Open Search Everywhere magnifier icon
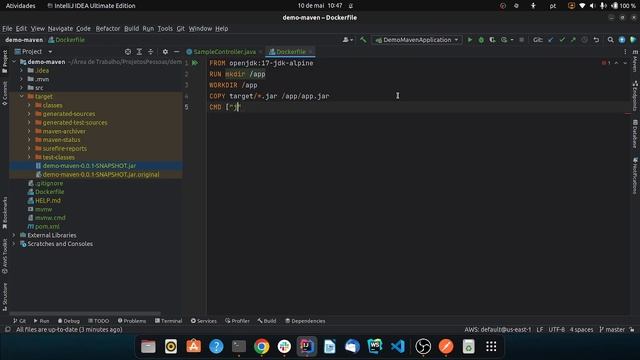The width and height of the screenshot is (640, 360). [611, 40]
